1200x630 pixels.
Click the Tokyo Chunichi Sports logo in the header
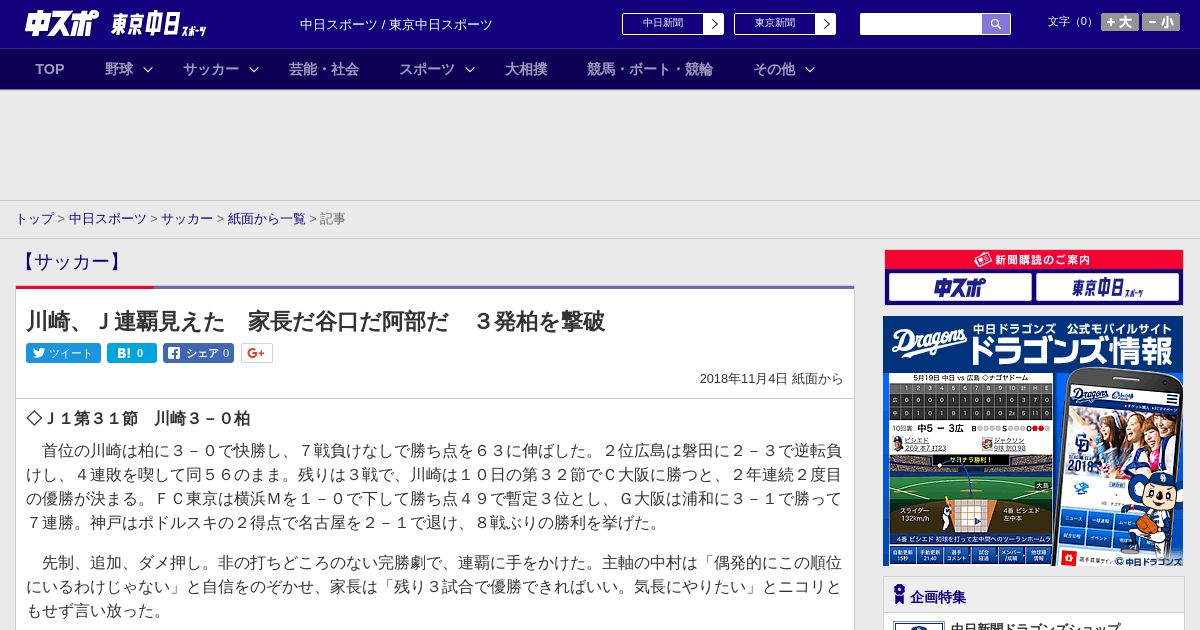(x=159, y=24)
